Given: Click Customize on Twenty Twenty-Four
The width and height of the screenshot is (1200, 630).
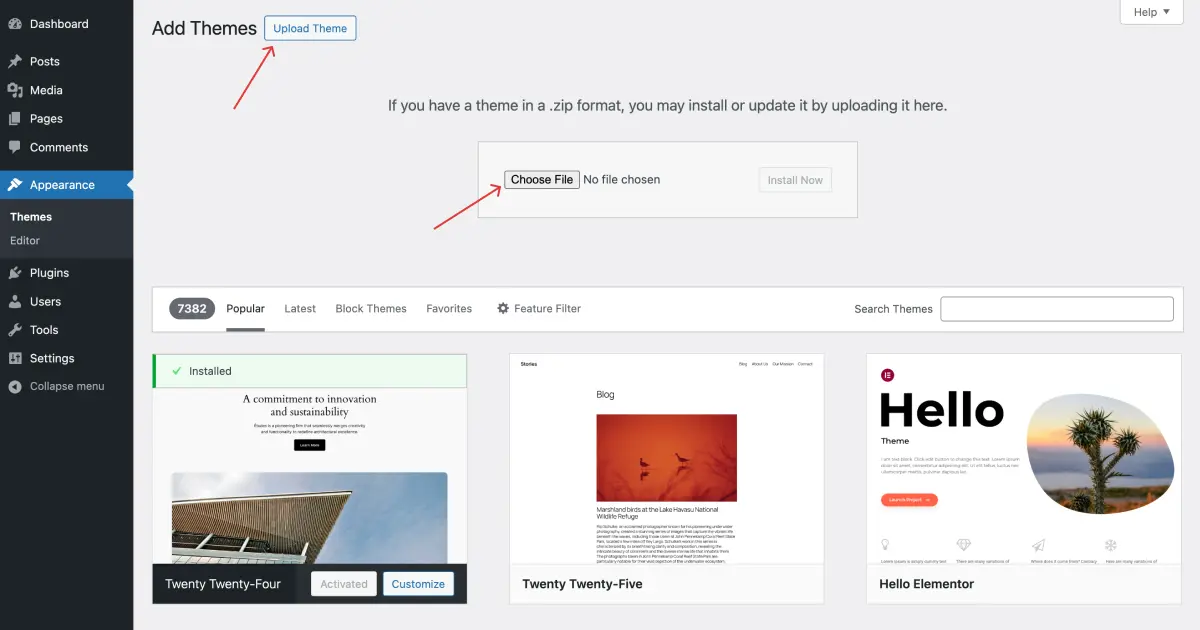Looking at the screenshot, I should click(x=418, y=584).
